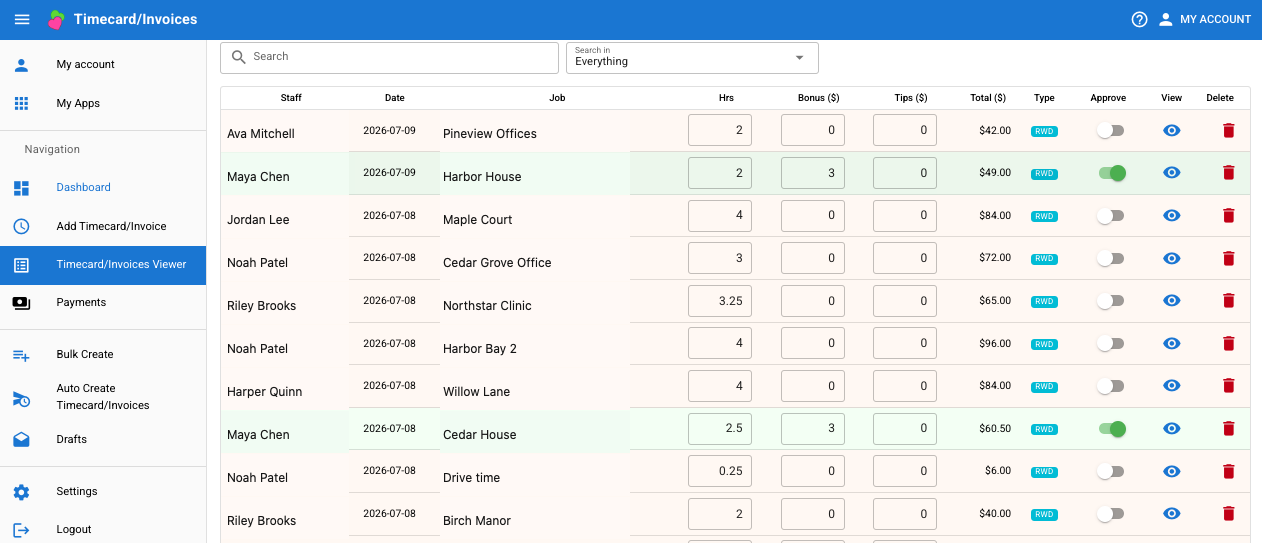This screenshot has height=543, width=1262.
Task: View Maya Chen Harbor House timecard
Action: (1172, 173)
